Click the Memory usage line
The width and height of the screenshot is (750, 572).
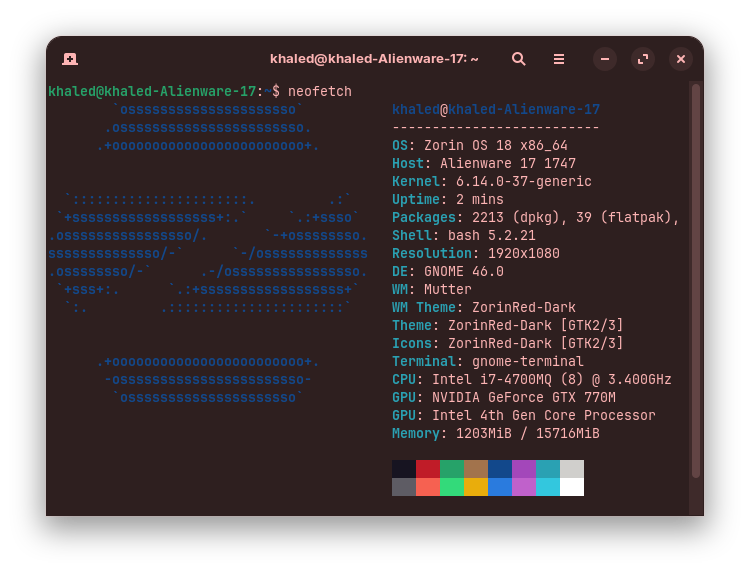coord(495,433)
